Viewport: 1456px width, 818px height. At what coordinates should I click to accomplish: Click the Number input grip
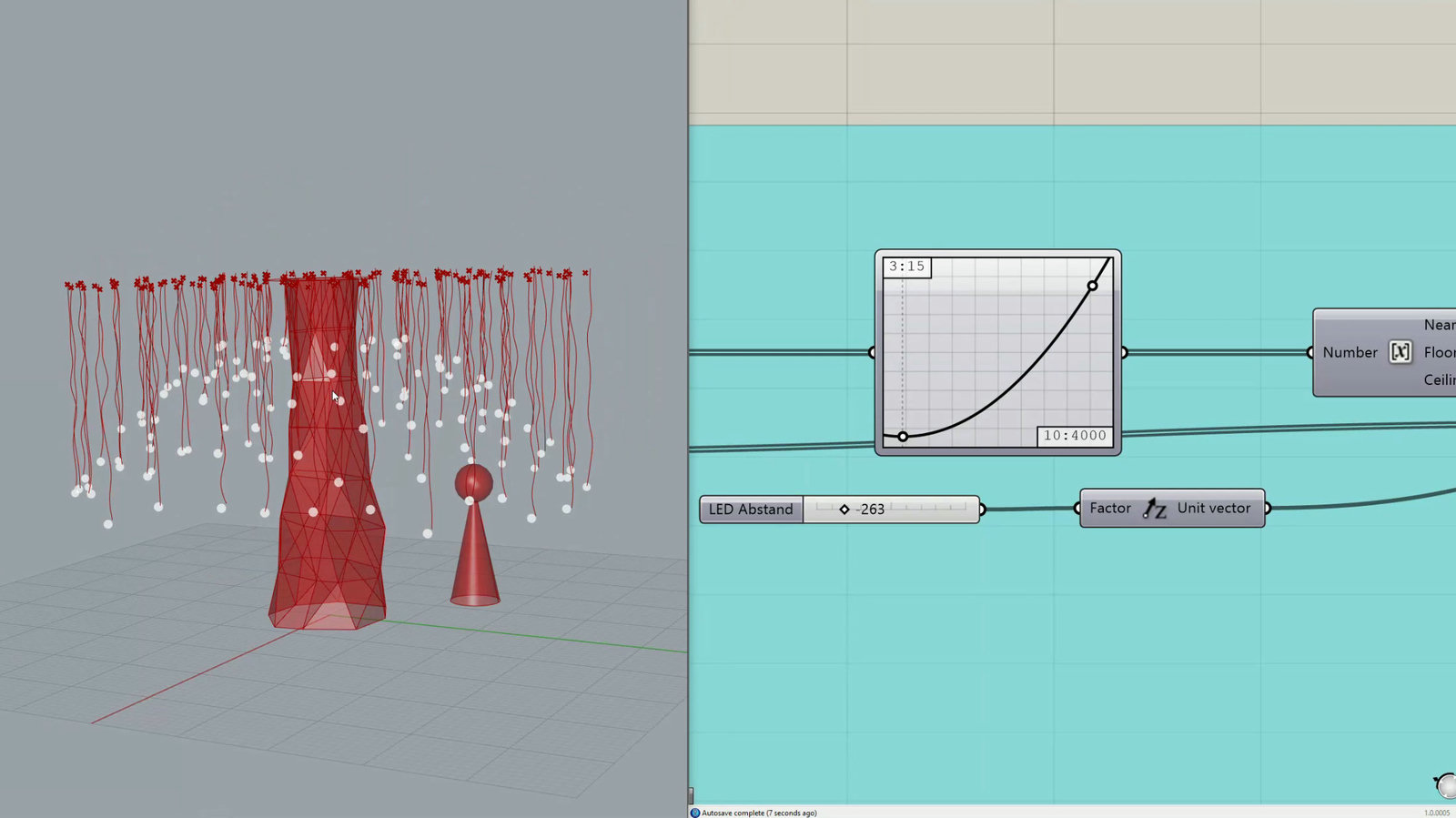[x=1311, y=352]
